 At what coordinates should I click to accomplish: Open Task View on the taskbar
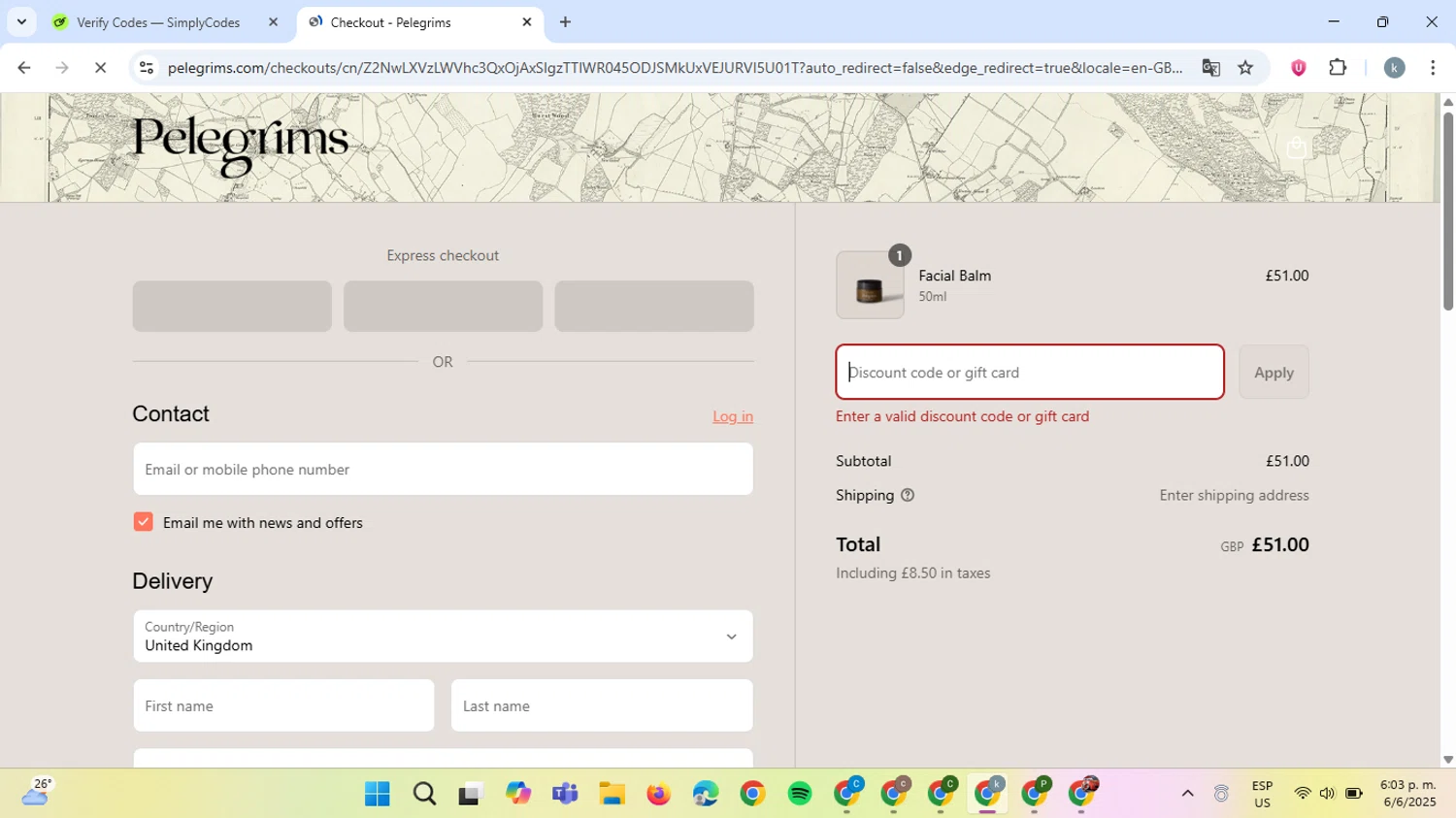click(471, 794)
